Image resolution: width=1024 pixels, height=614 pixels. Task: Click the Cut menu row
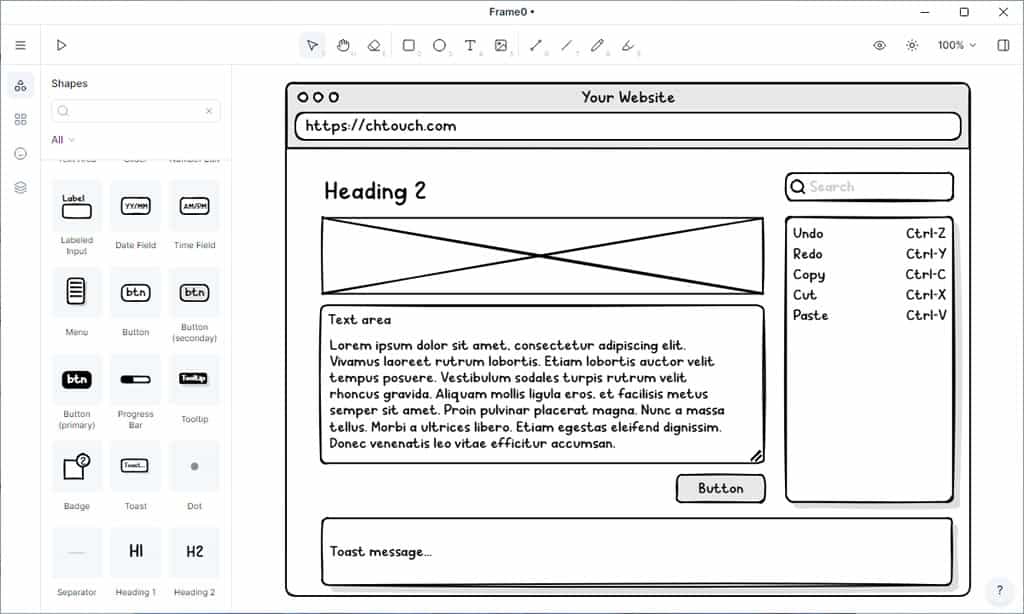[x=869, y=295]
